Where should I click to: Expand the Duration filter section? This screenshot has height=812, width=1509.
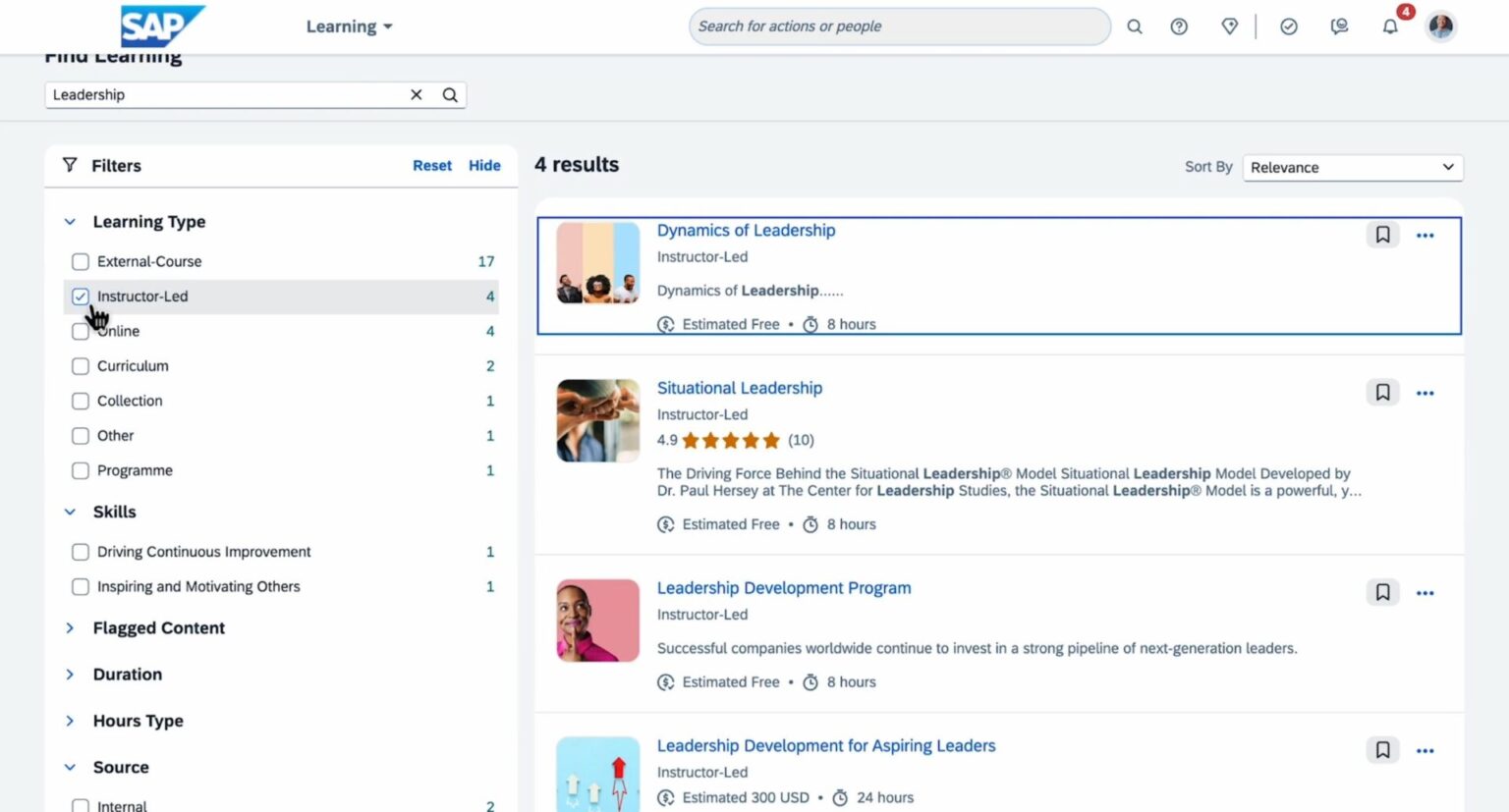[70, 675]
